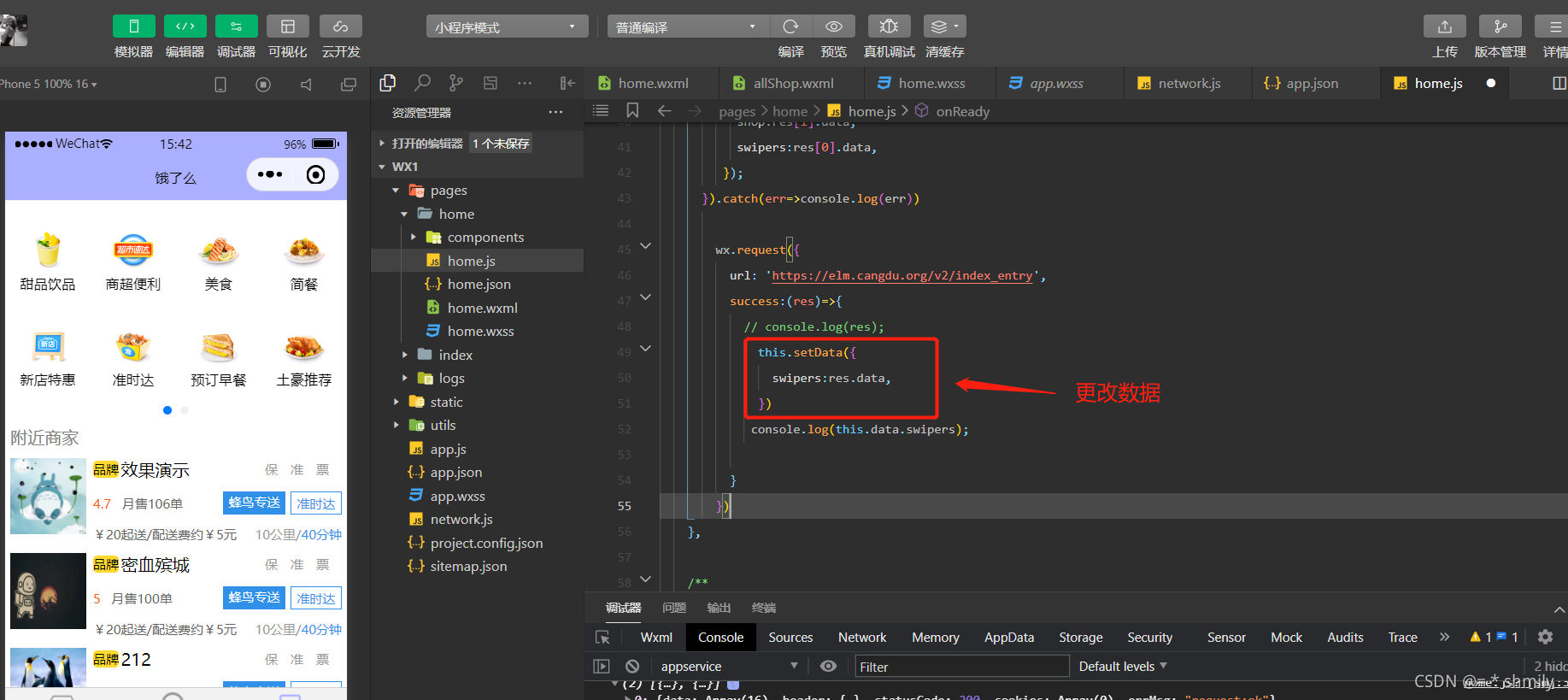Toggle the simulator panel button
This screenshot has width=1568, height=700.
(x=133, y=26)
